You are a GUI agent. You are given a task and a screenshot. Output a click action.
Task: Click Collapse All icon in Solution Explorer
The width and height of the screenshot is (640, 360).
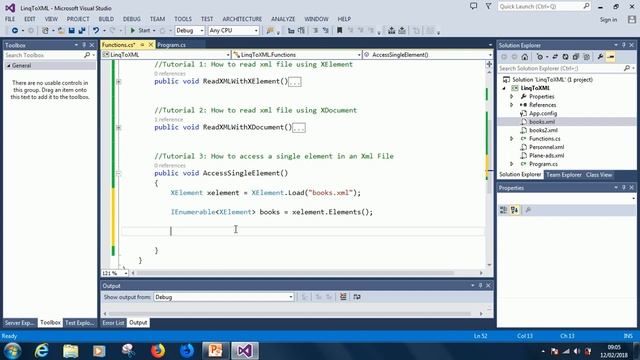576,57
